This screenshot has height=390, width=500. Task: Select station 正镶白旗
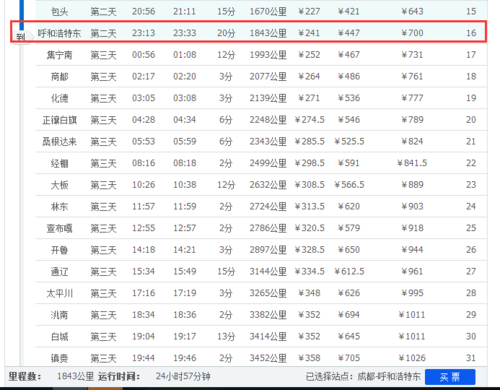pos(59,120)
